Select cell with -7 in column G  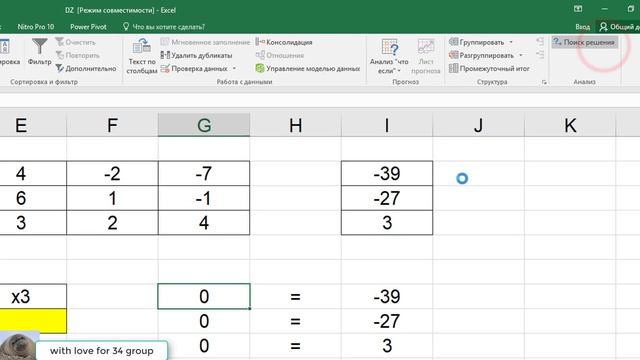pyautogui.click(x=204, y=173)
